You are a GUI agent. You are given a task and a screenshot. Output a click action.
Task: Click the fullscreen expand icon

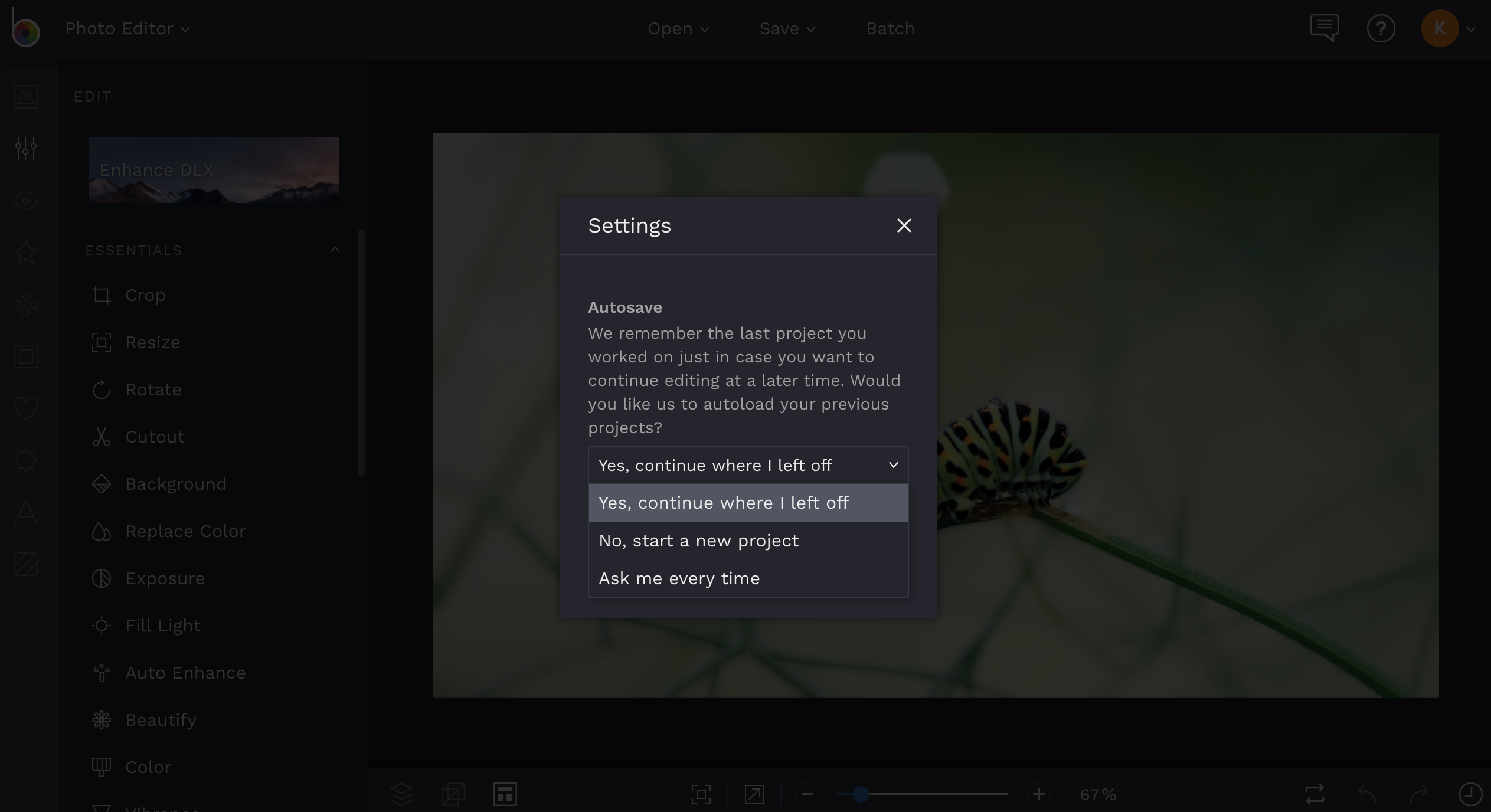[754, 794]
